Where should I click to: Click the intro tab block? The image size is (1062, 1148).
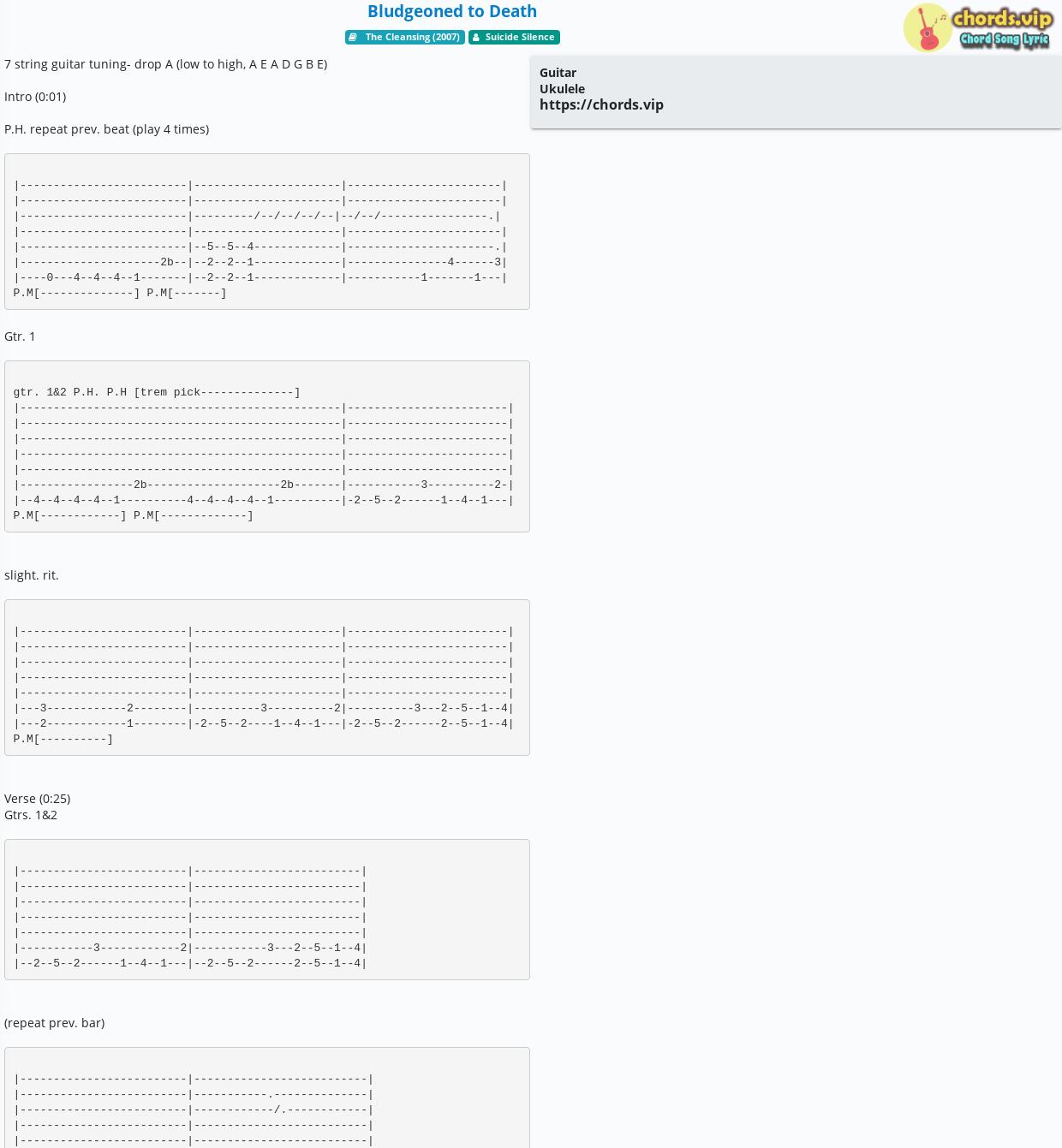[267, 231]
